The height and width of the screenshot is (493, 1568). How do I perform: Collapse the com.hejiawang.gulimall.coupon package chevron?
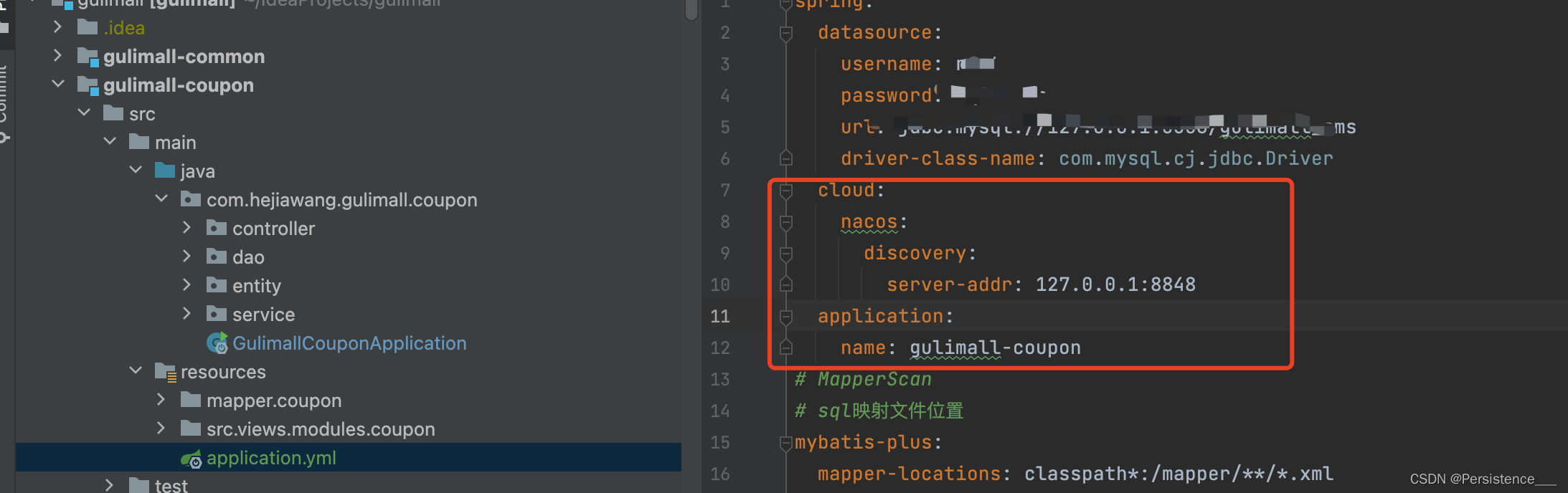click(x=161, y=199)
